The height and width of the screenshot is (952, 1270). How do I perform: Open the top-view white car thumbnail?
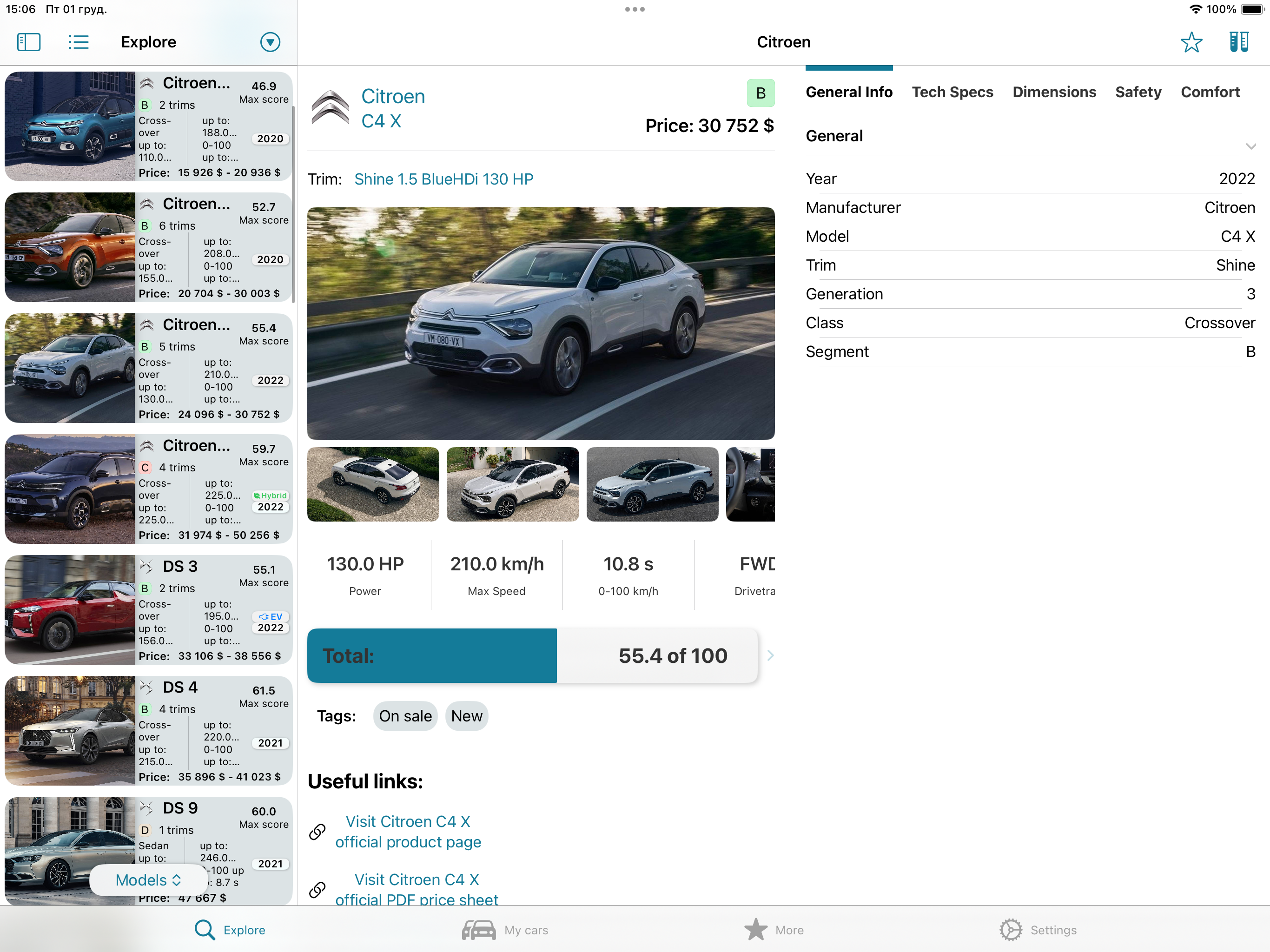pyautogui.click(x=373, y=484)
